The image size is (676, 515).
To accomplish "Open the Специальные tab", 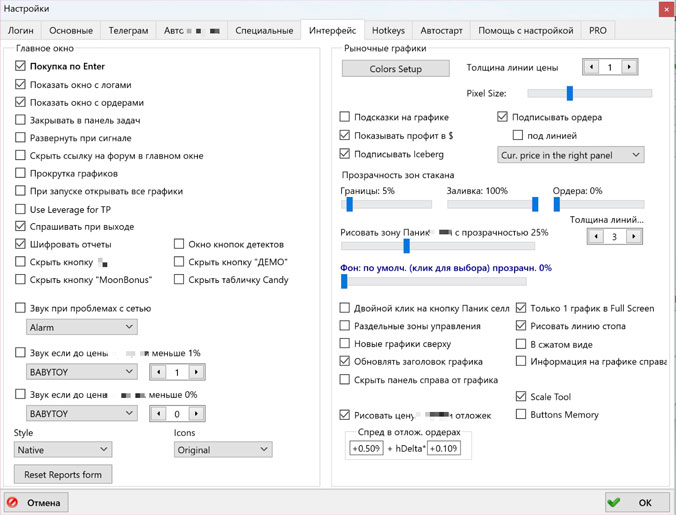I will click(x=264, y=31).
